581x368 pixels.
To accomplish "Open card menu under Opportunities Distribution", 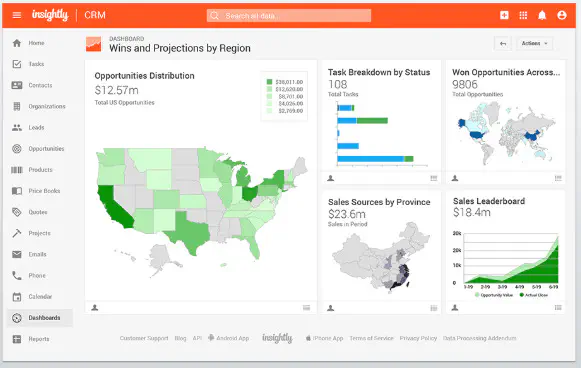I will point(306,308).
